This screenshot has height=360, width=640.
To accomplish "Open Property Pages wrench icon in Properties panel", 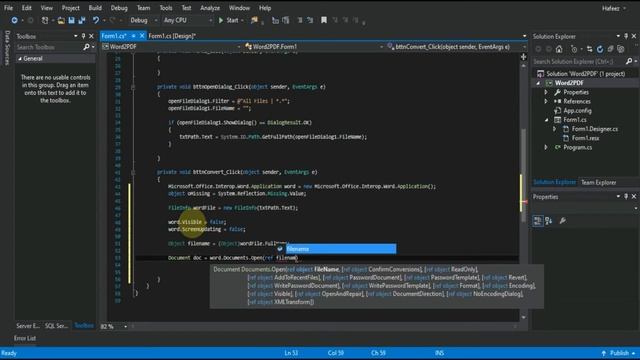I will coord(563,221).
